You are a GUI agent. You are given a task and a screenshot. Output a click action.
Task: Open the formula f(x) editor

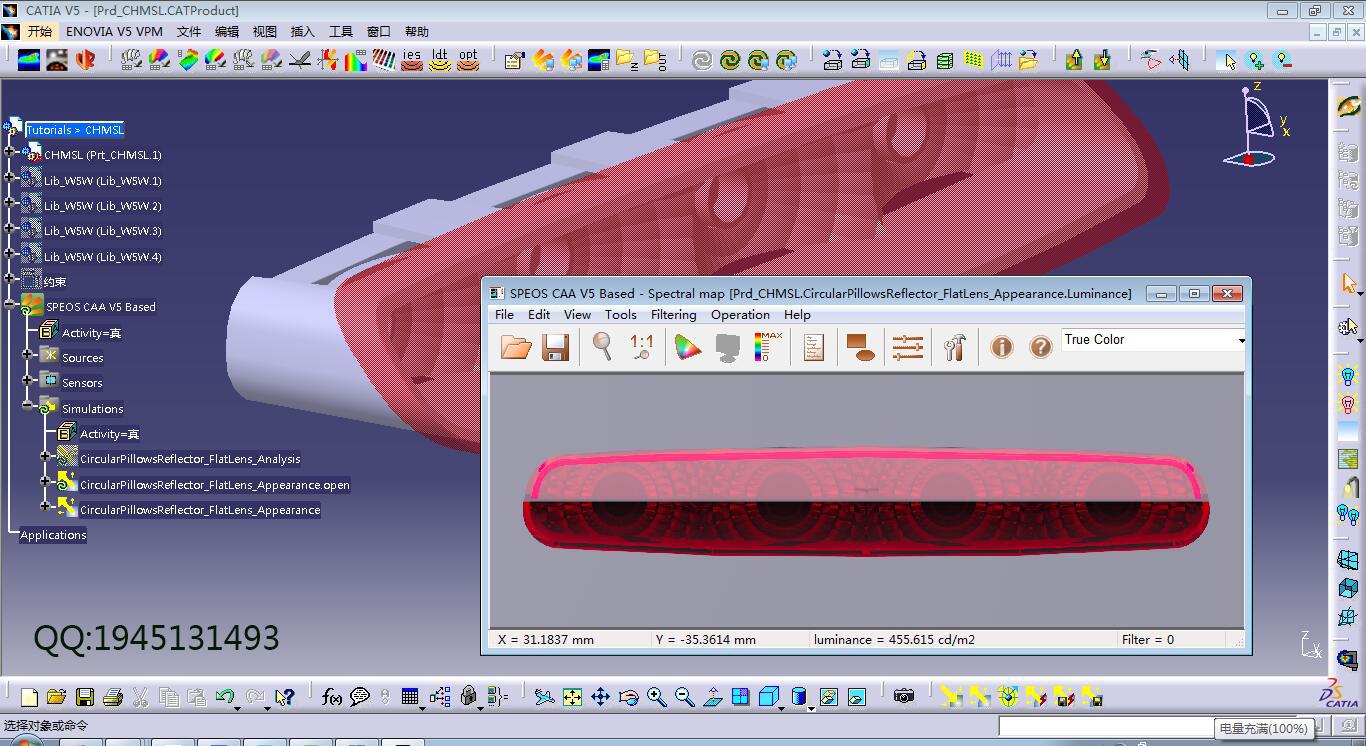click(x=332, y=697)
